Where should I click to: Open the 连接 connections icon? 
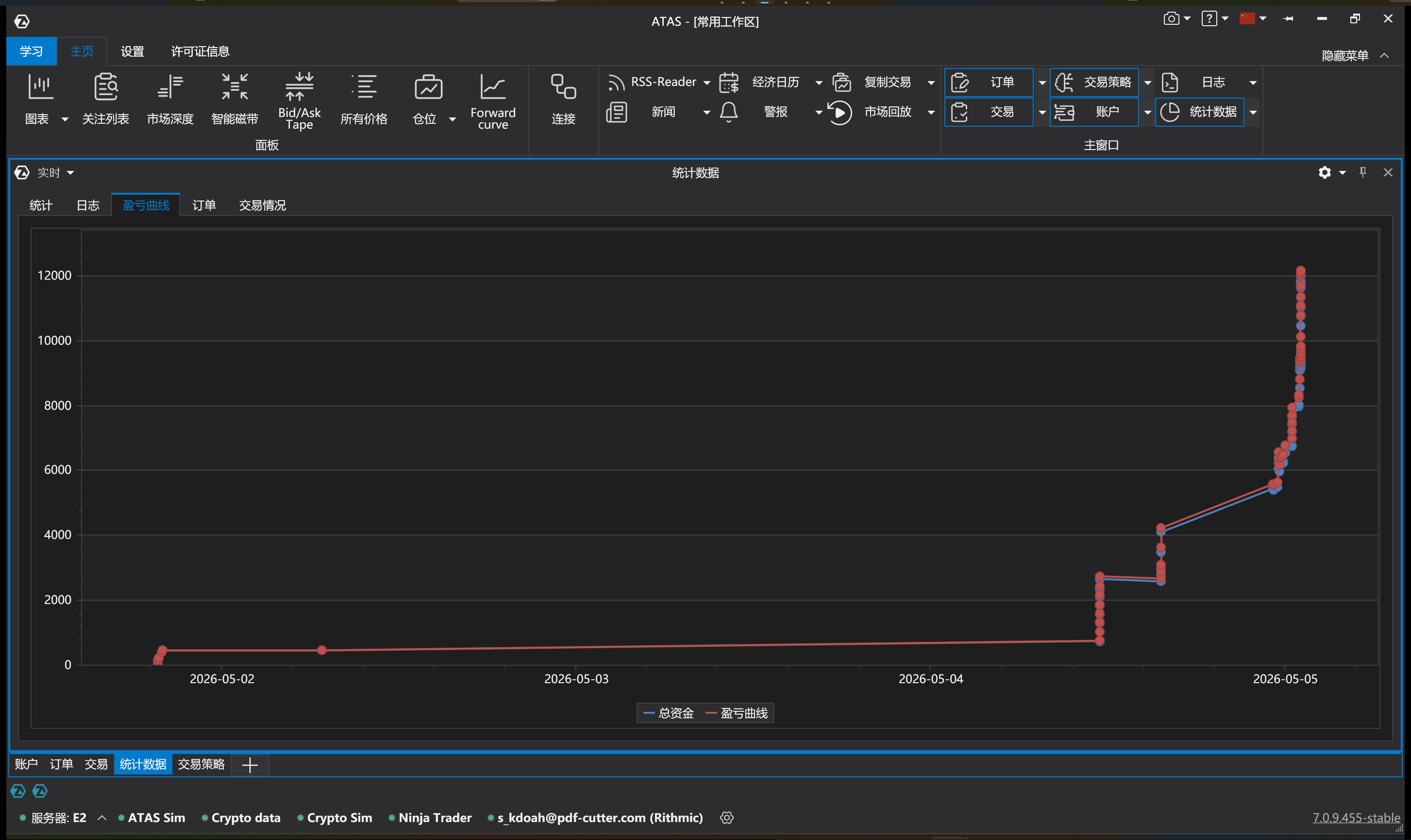click(x=563, y=87)
